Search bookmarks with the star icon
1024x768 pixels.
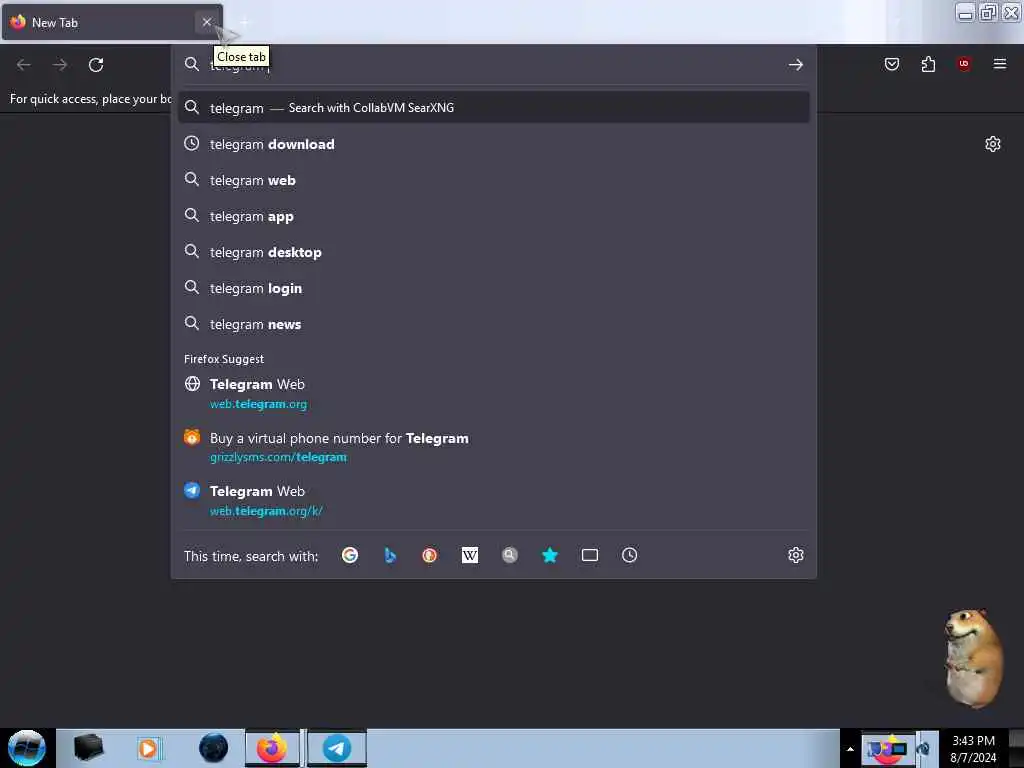(550, 555)
